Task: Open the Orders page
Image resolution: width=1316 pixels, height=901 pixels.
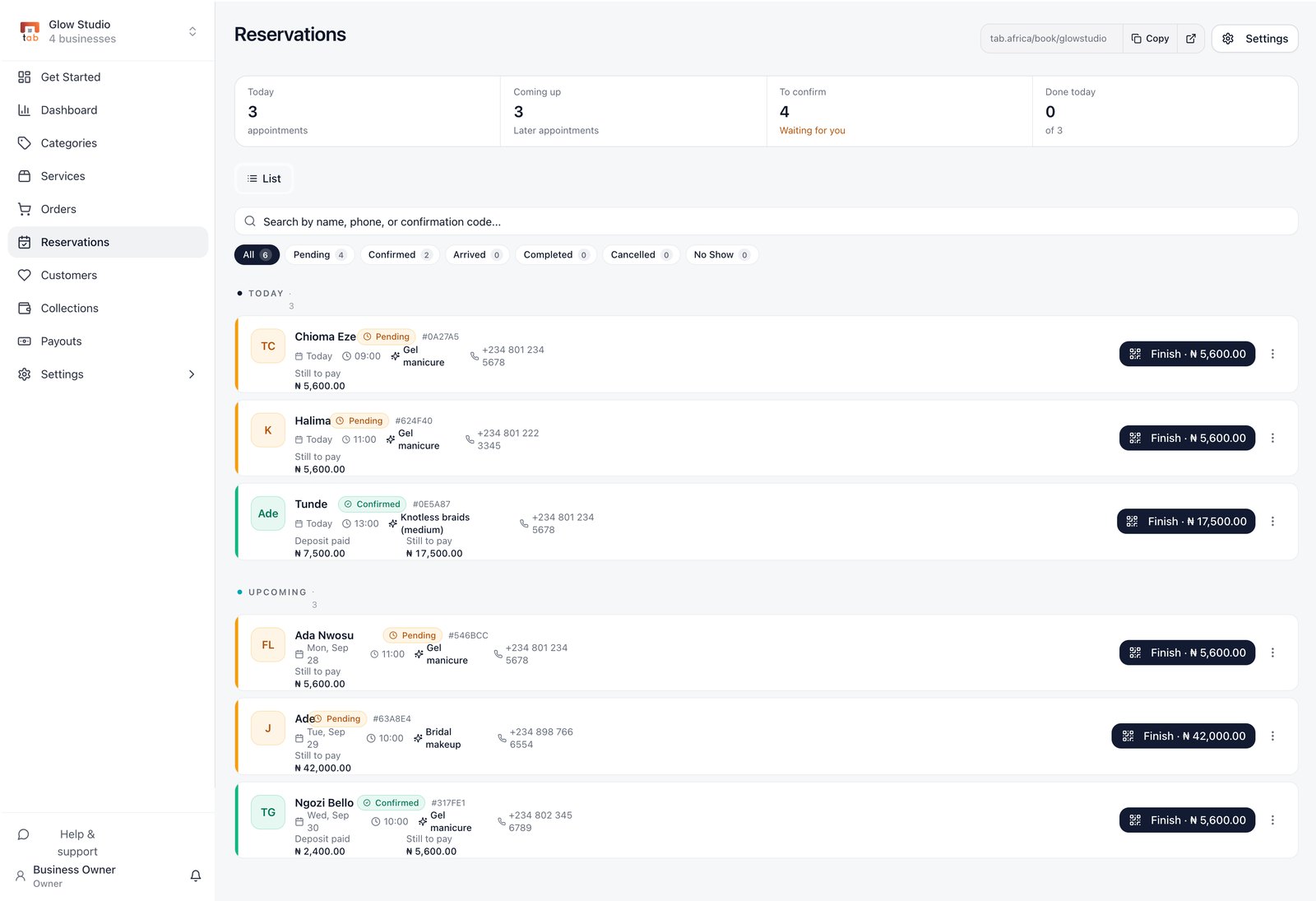Action: [108, 209]
